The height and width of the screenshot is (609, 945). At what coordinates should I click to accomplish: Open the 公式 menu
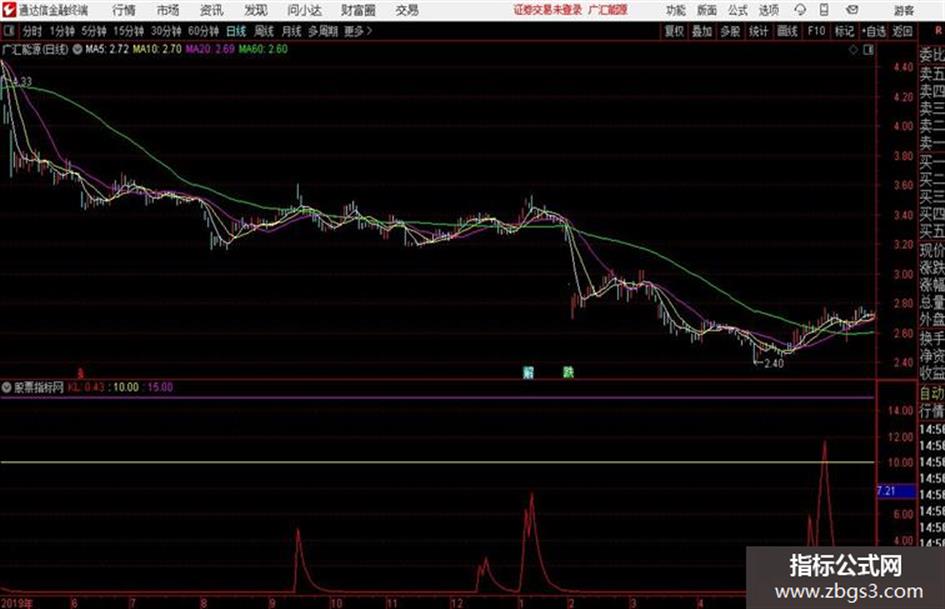coord(738,10)
